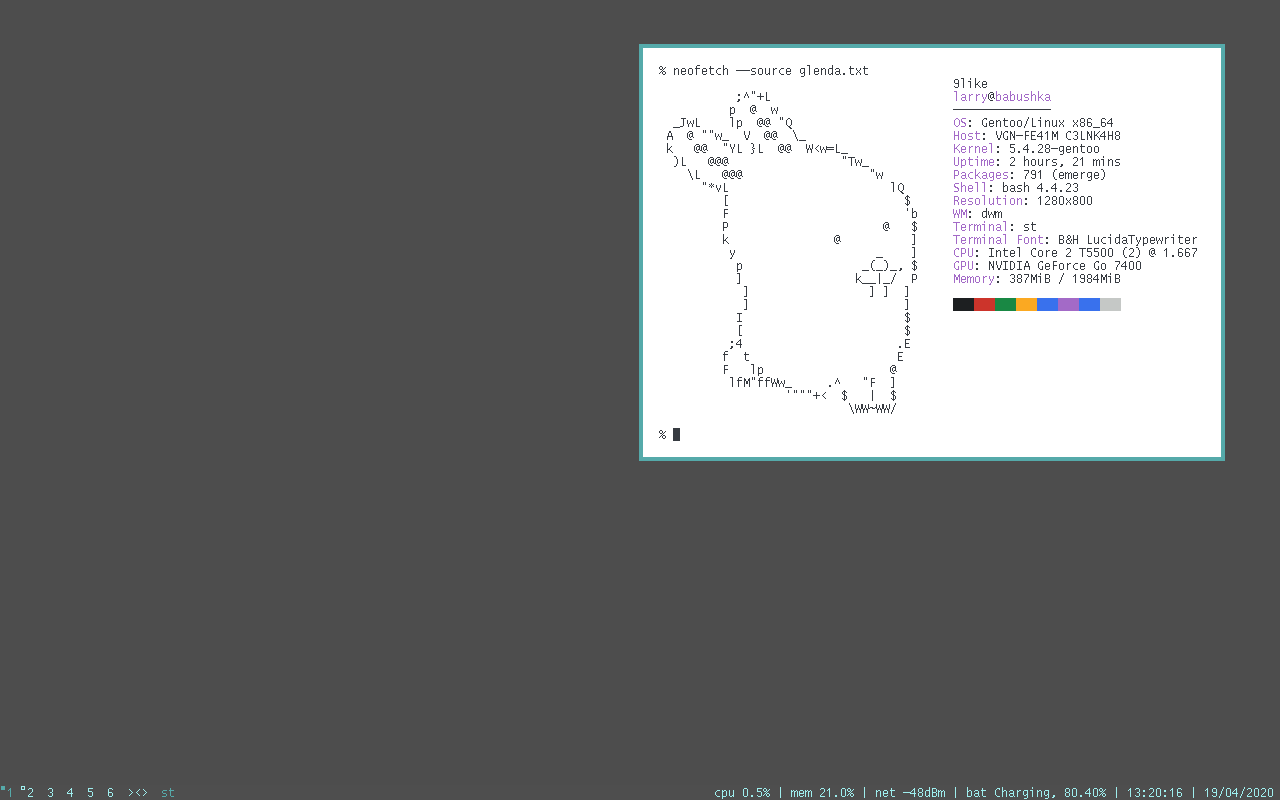Click the 'st' window title in bar
This screenshot has height=800, width=1280.
tap(168, 792)
